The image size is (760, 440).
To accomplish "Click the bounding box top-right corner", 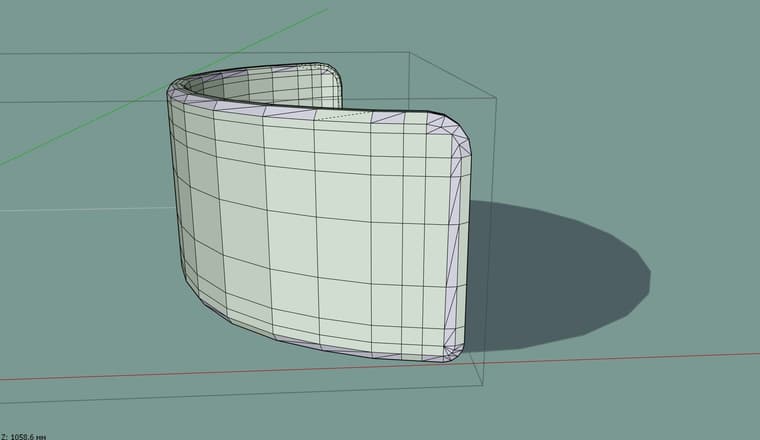I will pos(496,96).
